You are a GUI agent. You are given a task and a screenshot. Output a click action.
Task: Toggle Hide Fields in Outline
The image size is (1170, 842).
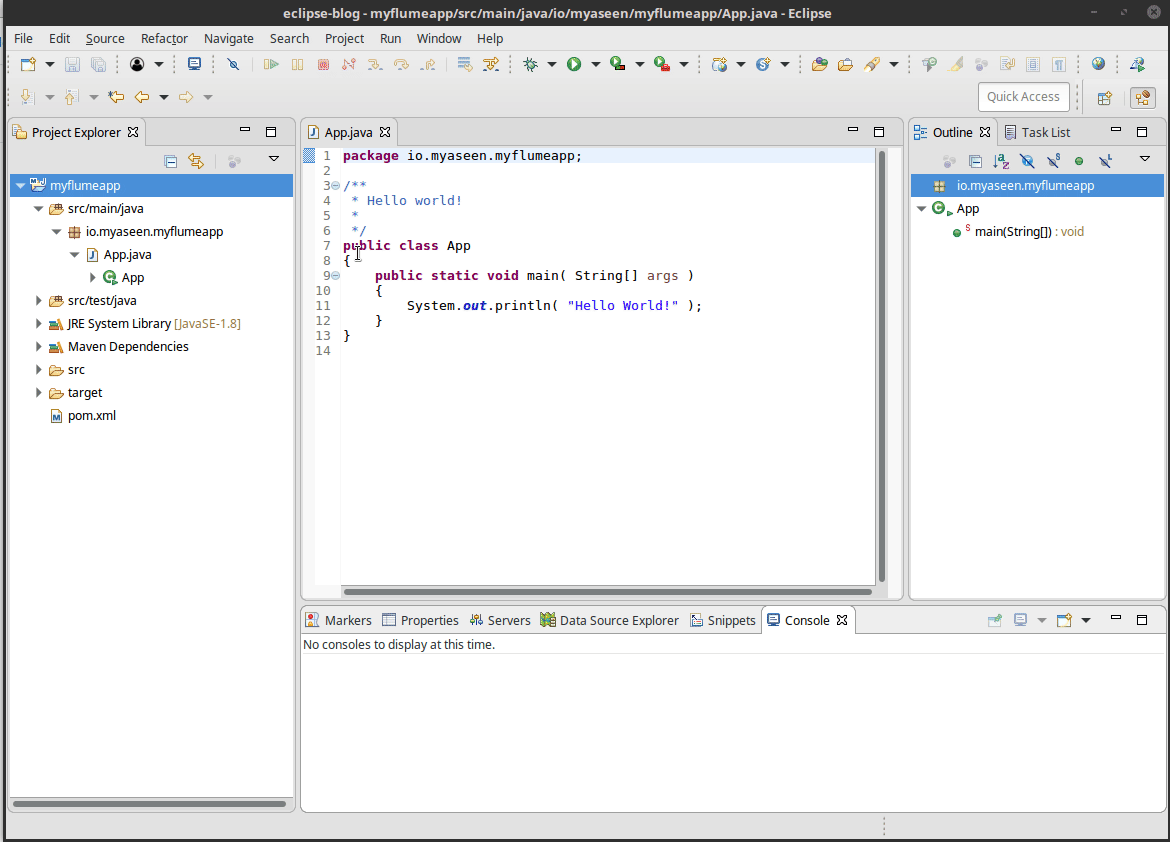coord(1027,160)
